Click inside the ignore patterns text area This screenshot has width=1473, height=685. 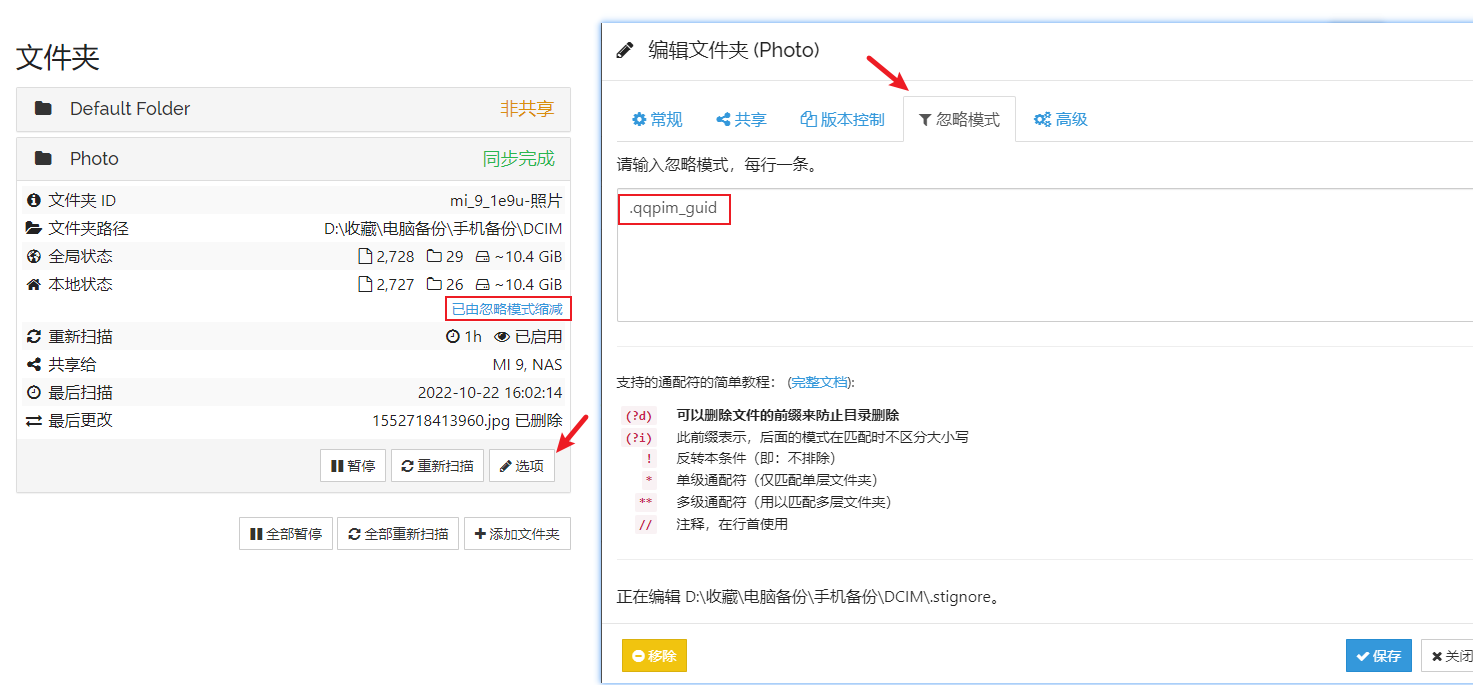1040,270
